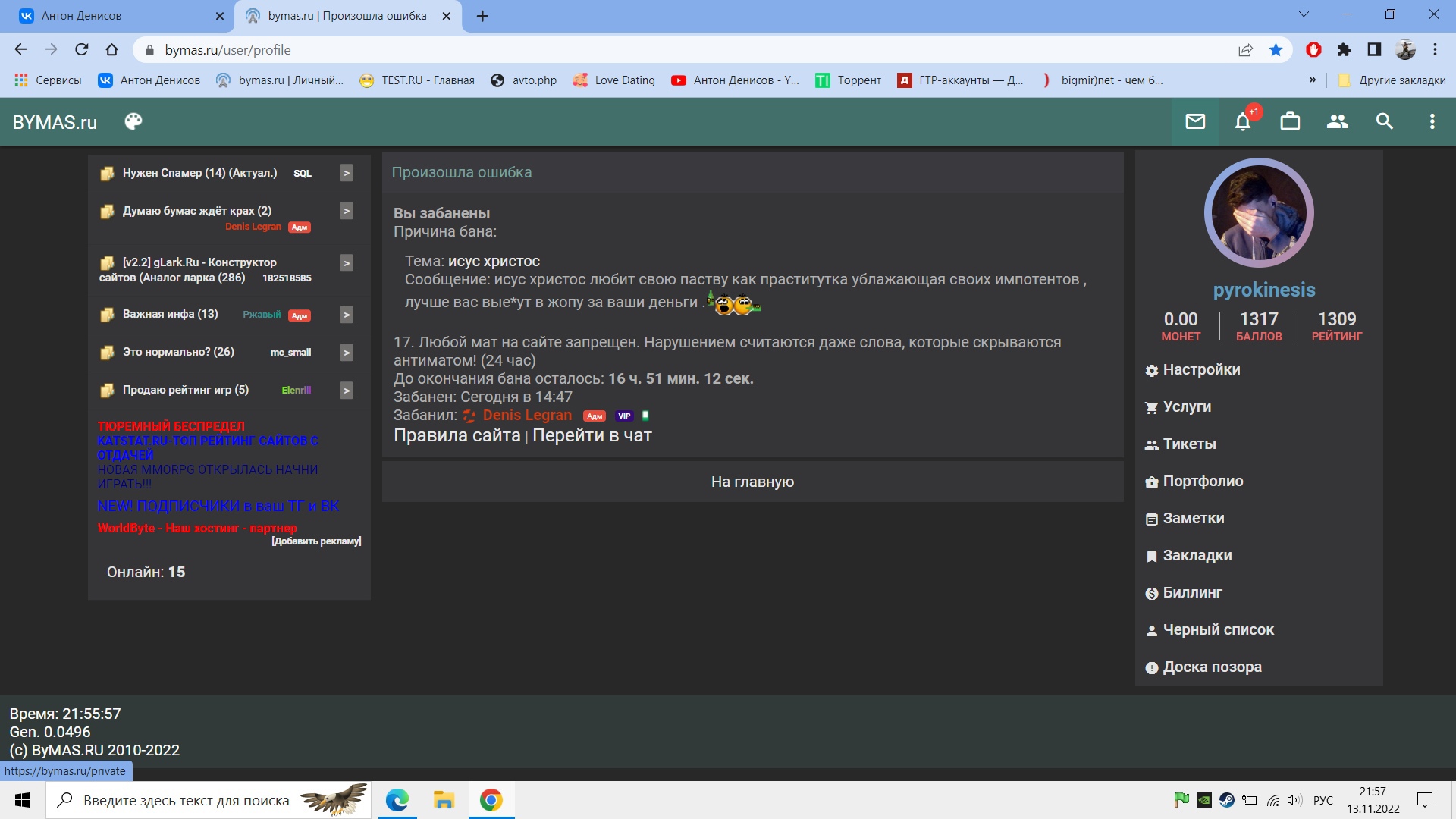Click На главную button

[x=753, y=482]
